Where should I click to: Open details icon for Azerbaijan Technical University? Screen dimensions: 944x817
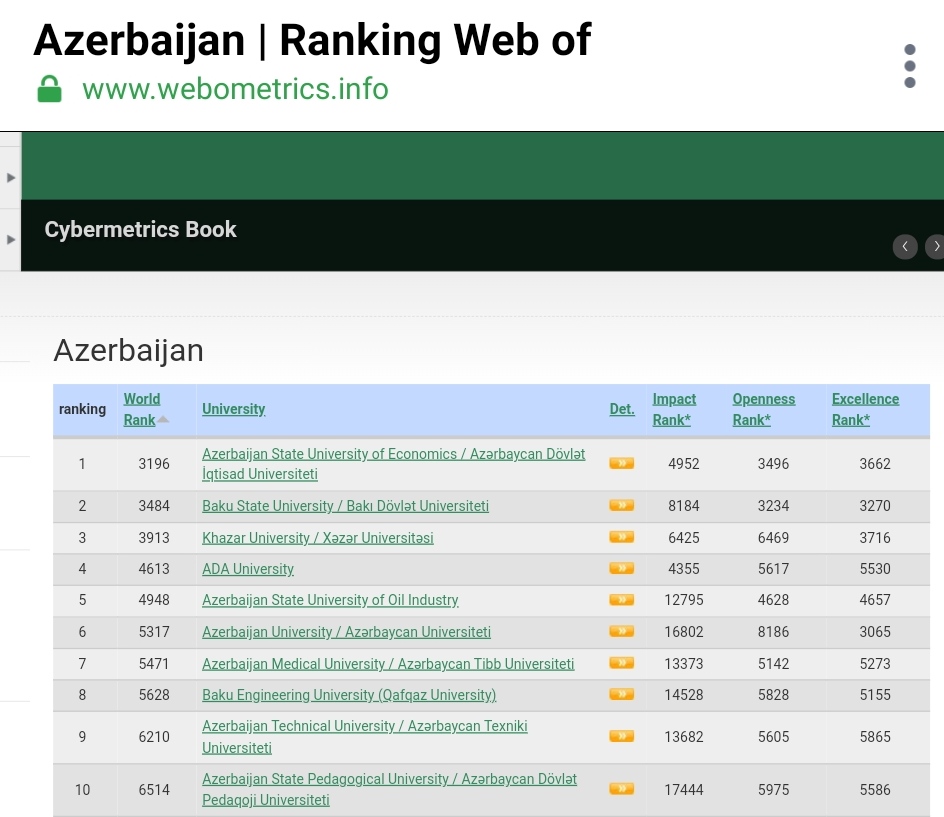[x=622, y=736]
